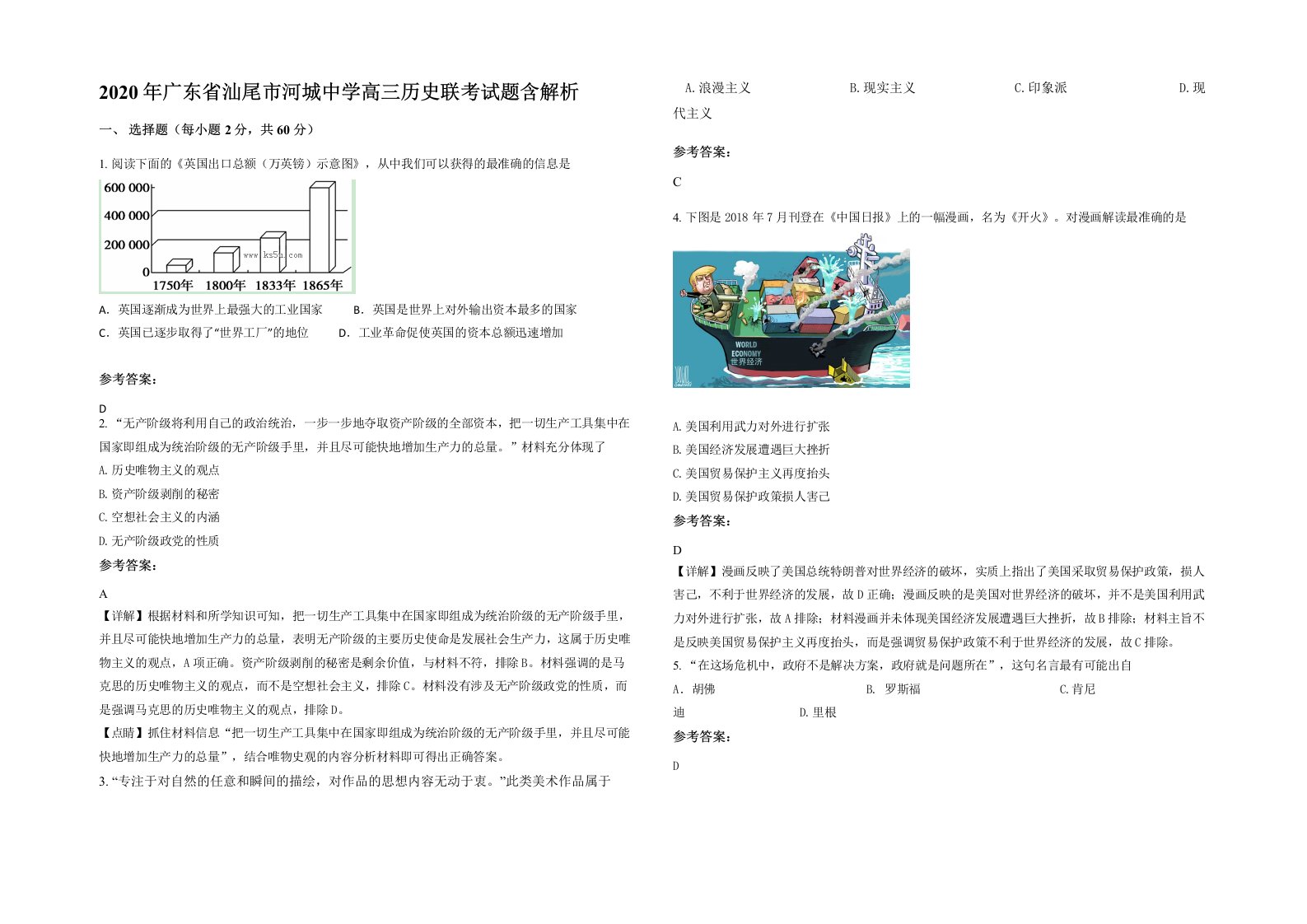Viewport: 1307px width, 924px height.
Task: Click option B 资产阶级剥削的秘密
Action: click(159, 494)
